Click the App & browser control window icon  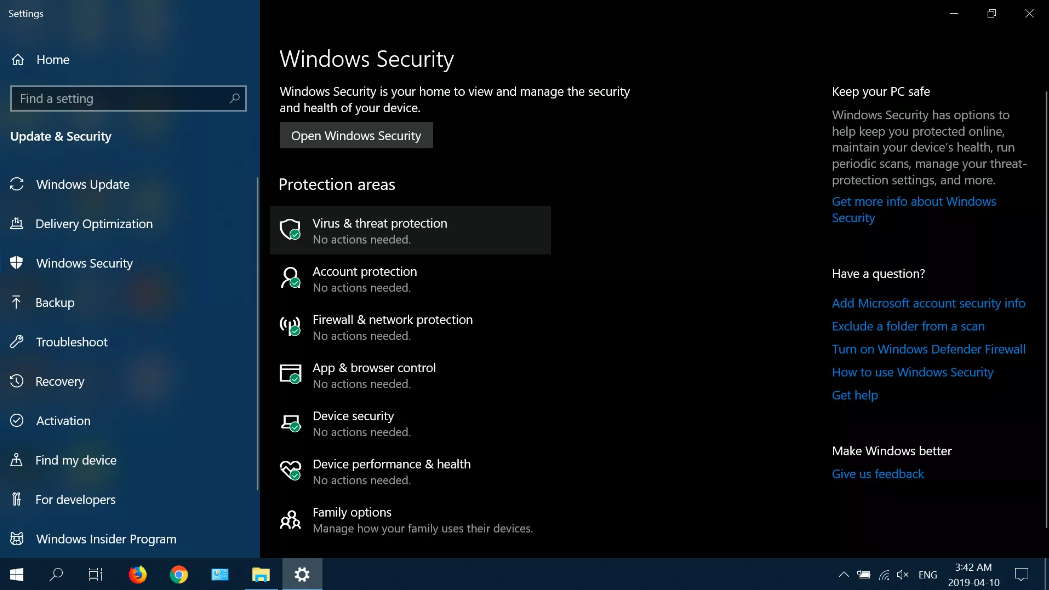(x=290, y=374)
